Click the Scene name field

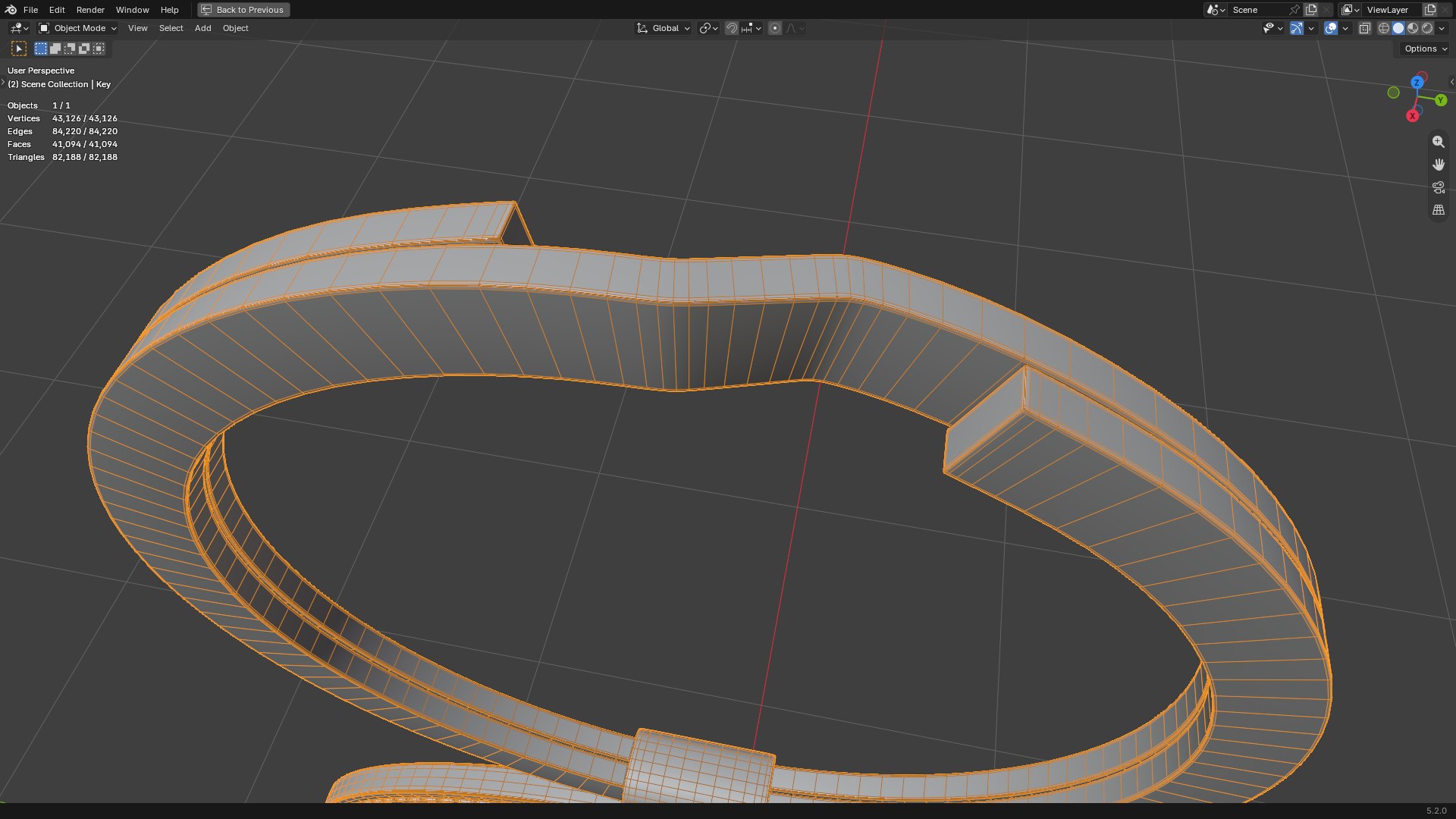[1257, 10]
